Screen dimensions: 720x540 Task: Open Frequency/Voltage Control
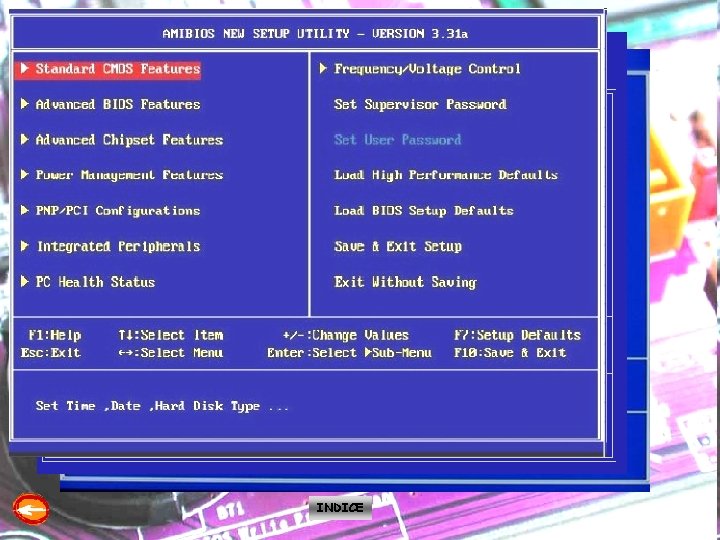(427, 69)
